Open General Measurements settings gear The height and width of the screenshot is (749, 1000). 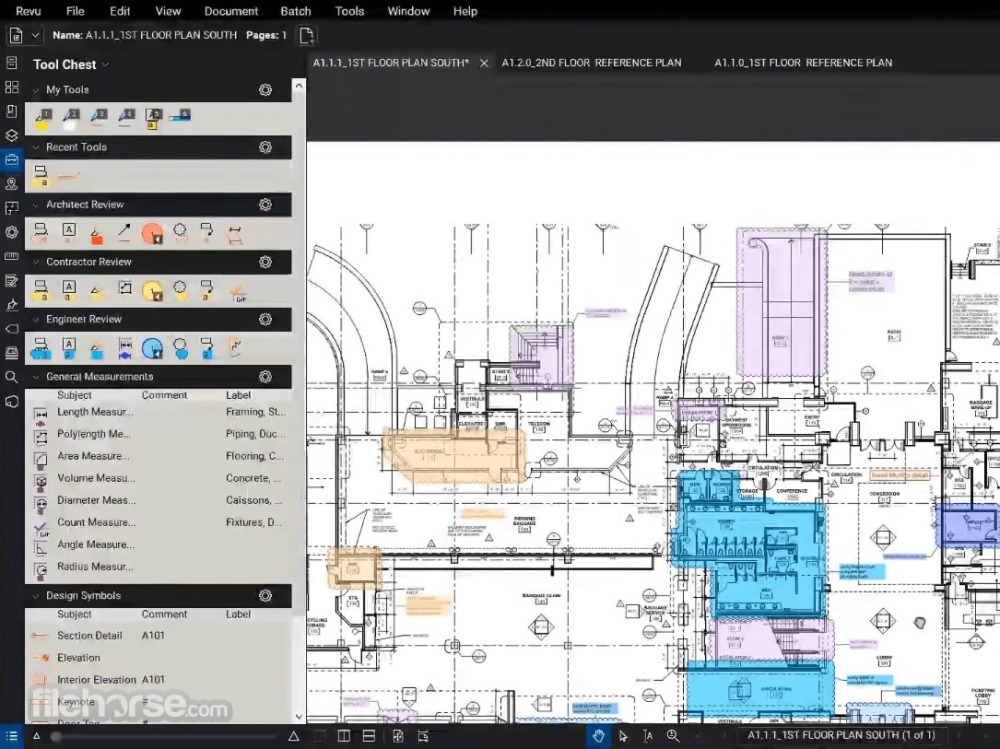pyautogui.click(x=265, y=377)
